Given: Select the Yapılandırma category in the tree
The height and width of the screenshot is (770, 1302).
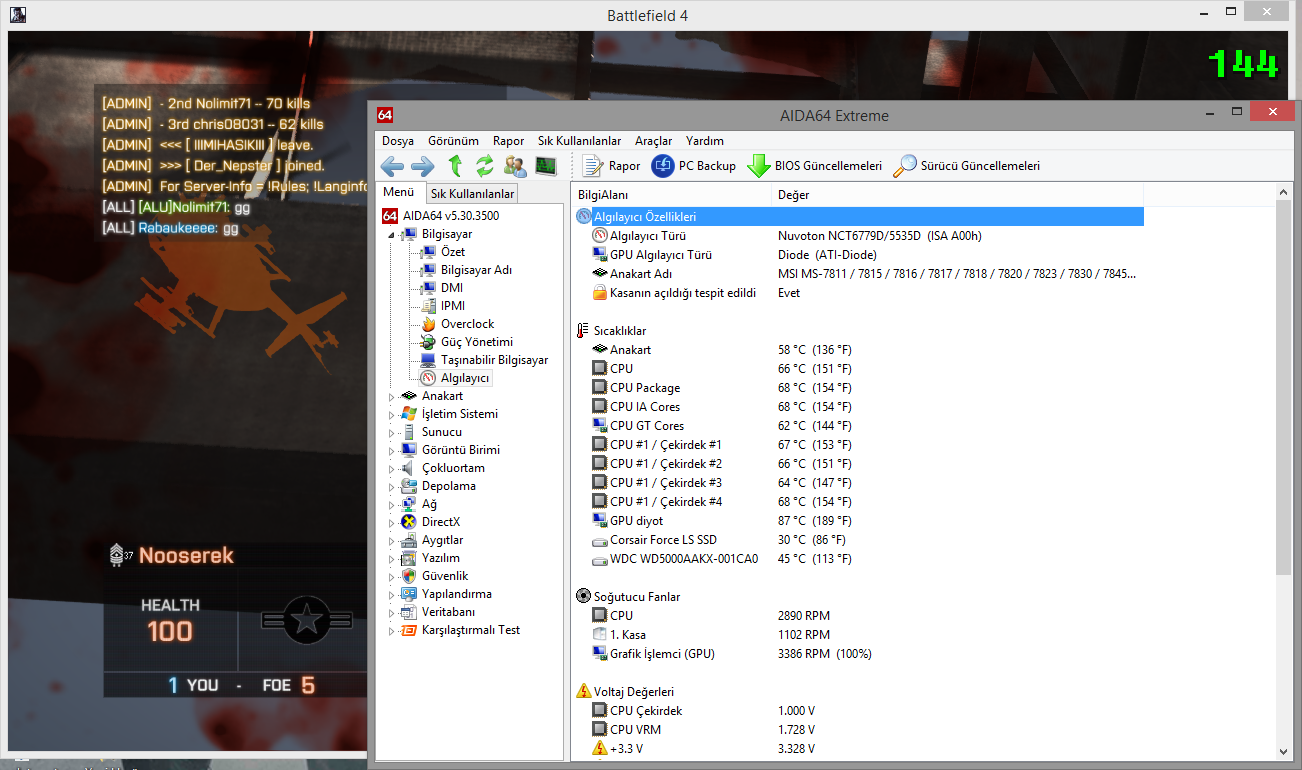Looking at the screenshot, I should tap(456, 594).
